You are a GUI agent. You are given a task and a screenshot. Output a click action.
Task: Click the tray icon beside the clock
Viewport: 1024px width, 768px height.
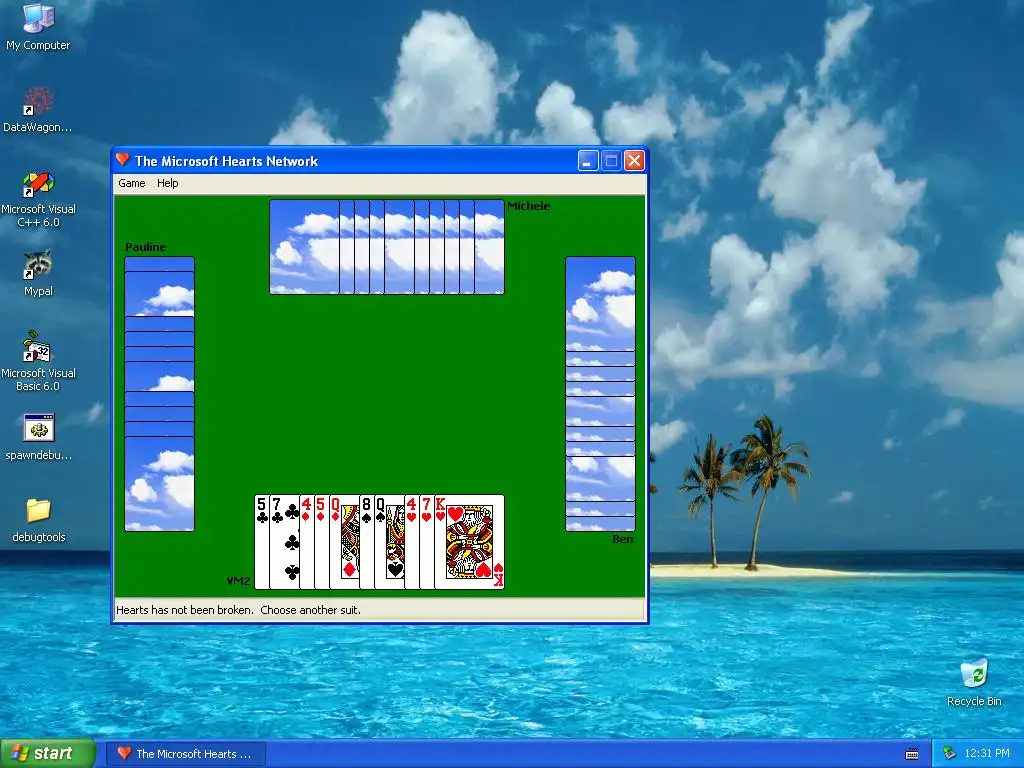(949, 754)
